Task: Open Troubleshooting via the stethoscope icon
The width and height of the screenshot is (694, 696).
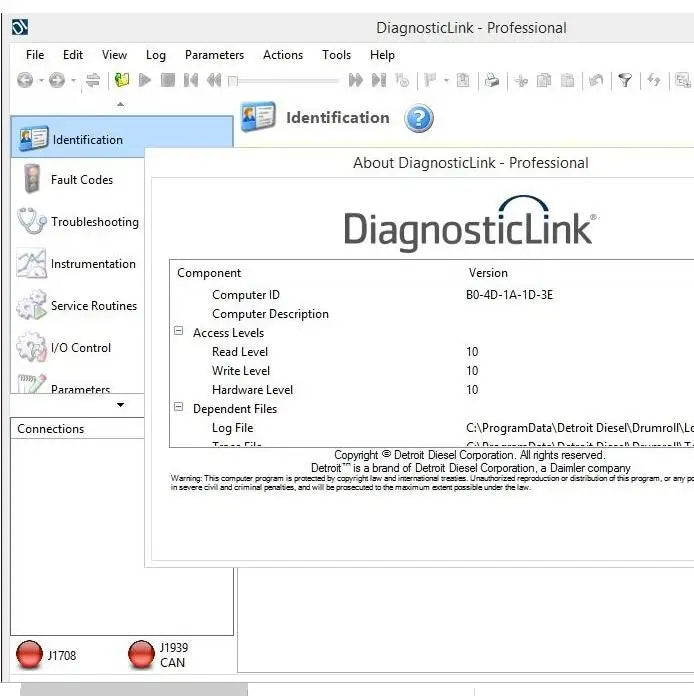Action: tap(32, 222)
